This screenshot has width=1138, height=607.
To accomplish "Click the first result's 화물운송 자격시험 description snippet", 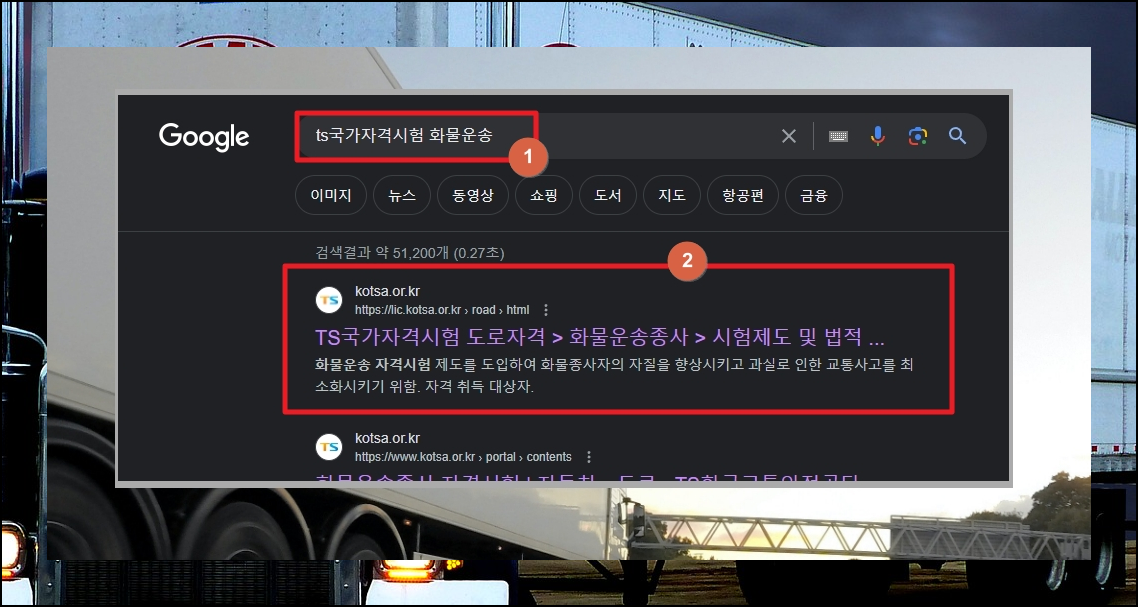I will tap(614, 375).
